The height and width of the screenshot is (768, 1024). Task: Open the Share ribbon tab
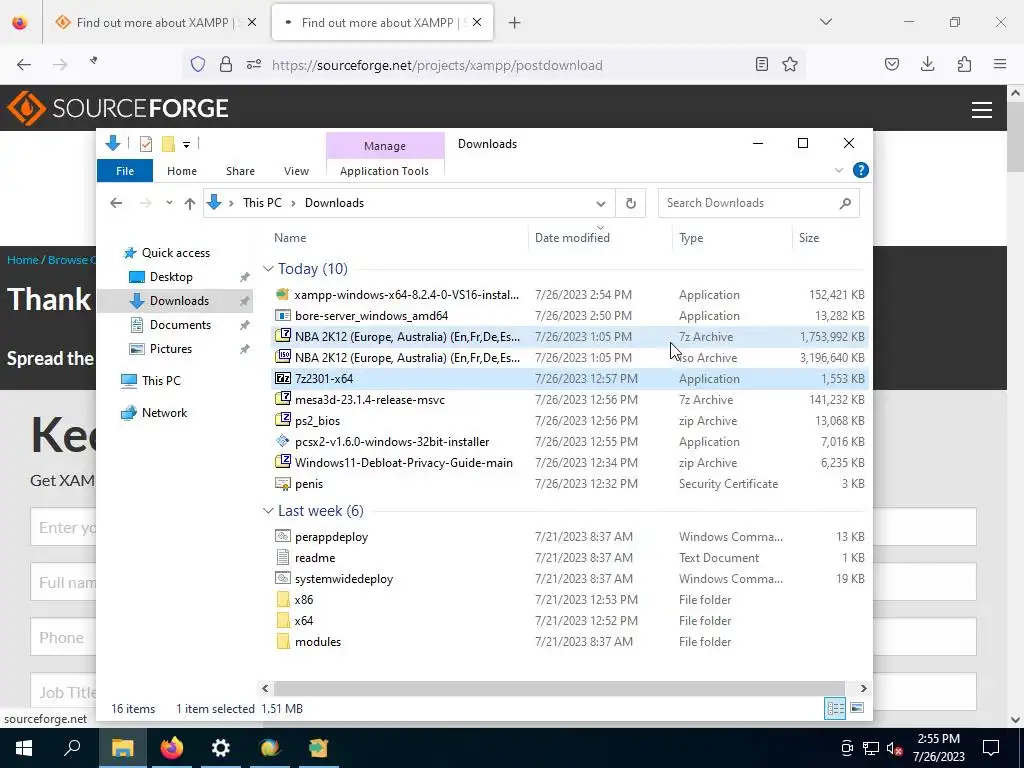point(240,170)
